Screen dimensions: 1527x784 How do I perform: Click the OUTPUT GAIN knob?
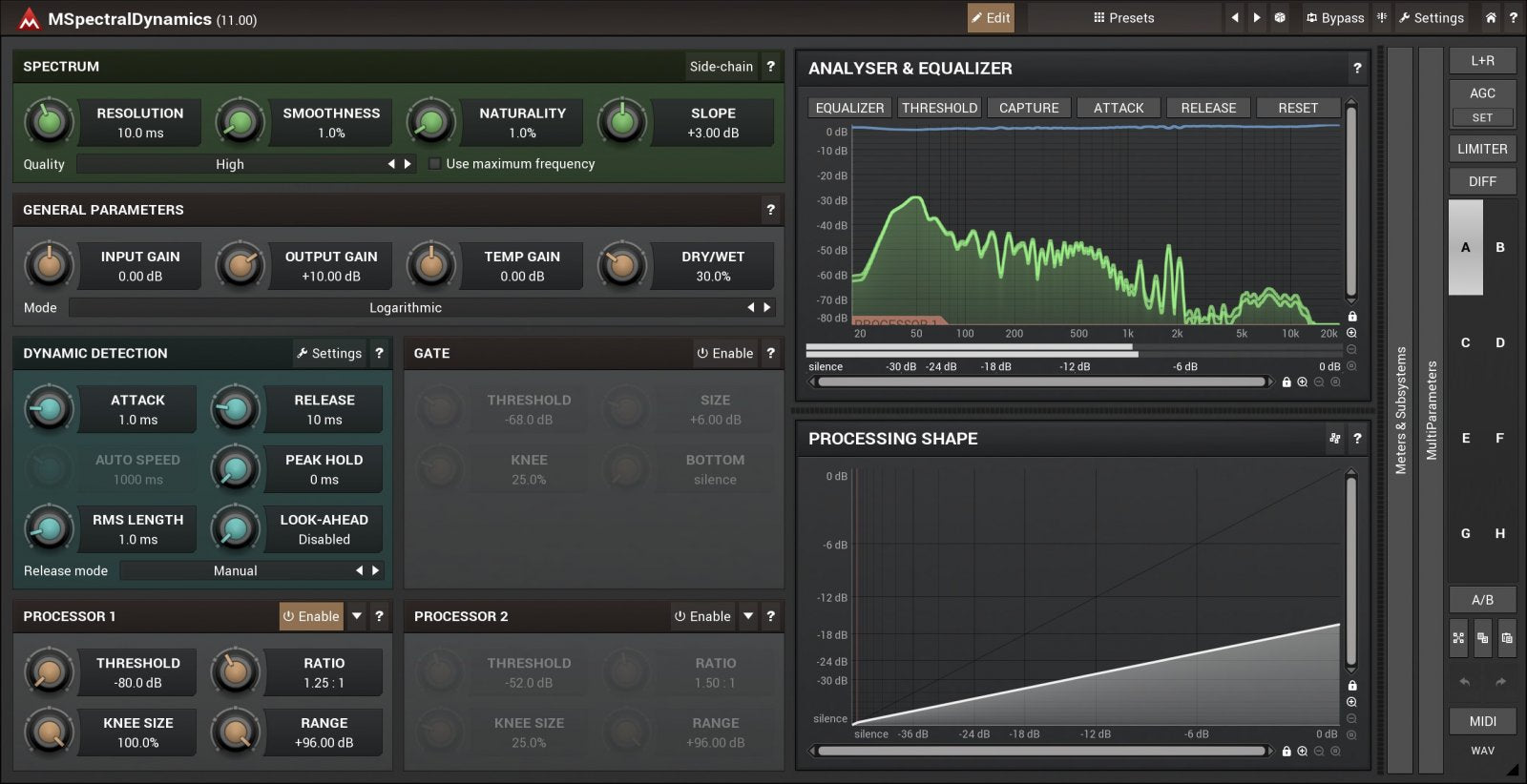point(241,265)
